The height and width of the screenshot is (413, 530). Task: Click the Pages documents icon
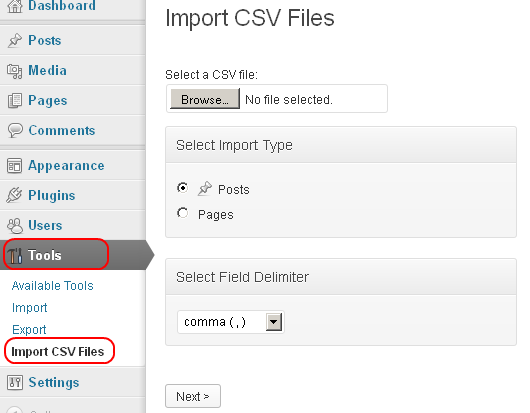(15, 101)
